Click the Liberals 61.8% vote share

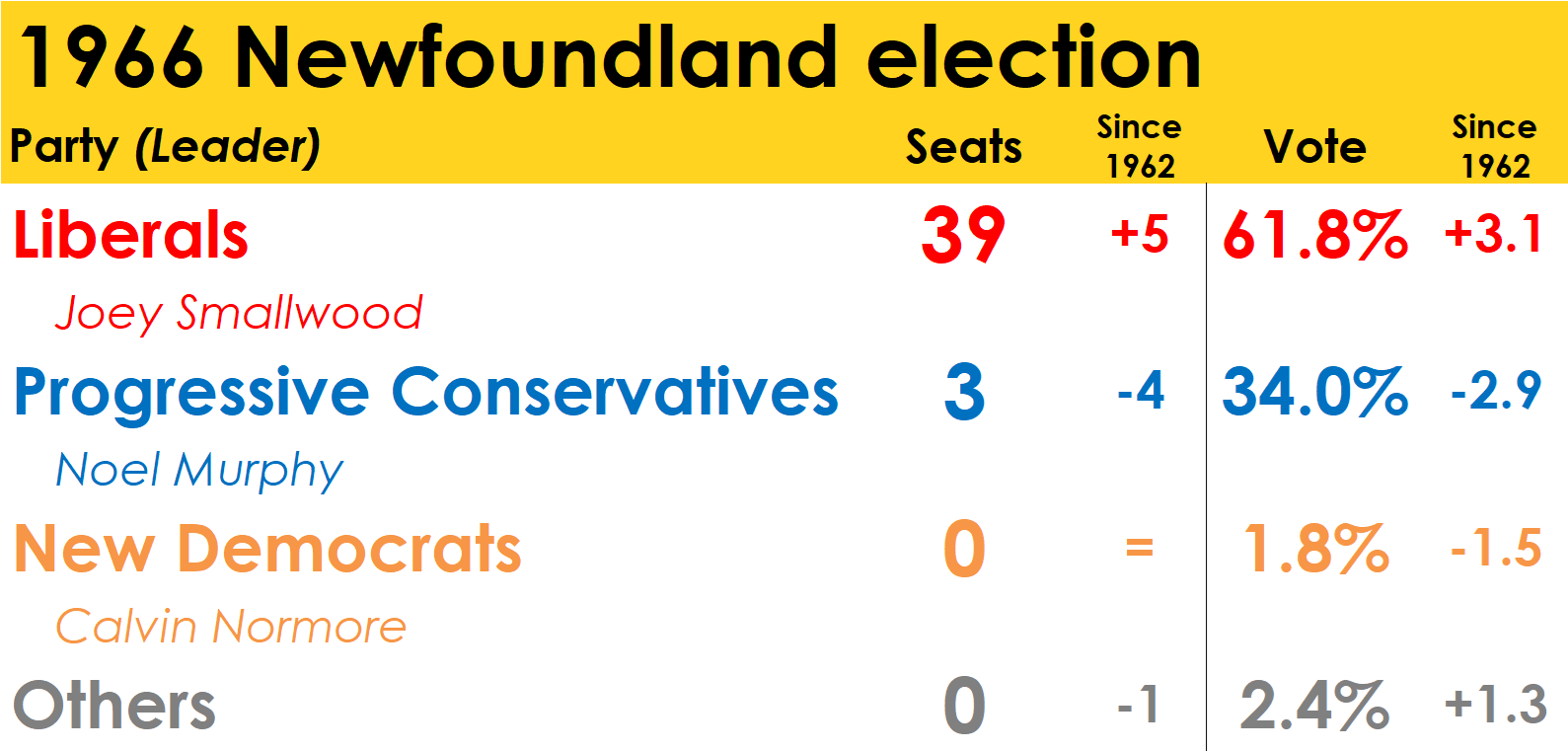click(x=1315, y=236)
